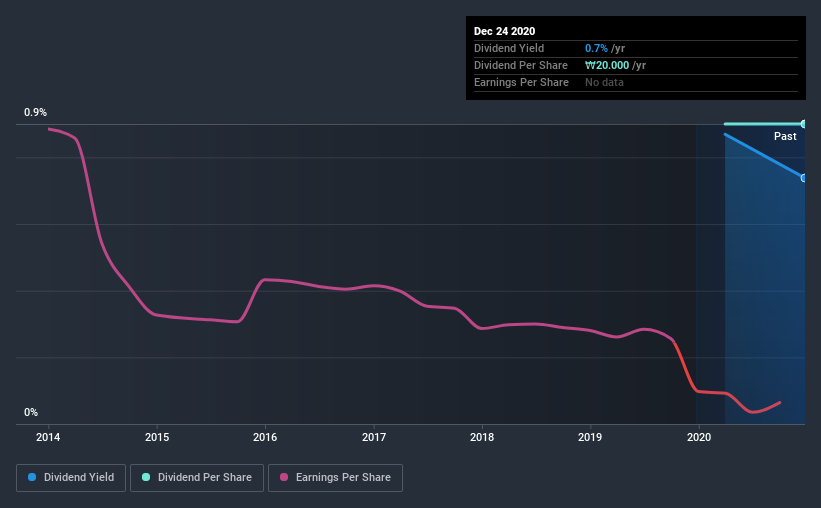The width and height of the screenshot is (821, 508).
Task: Click "No data" in the Earnings Per Share row
Action: (604, 82)
